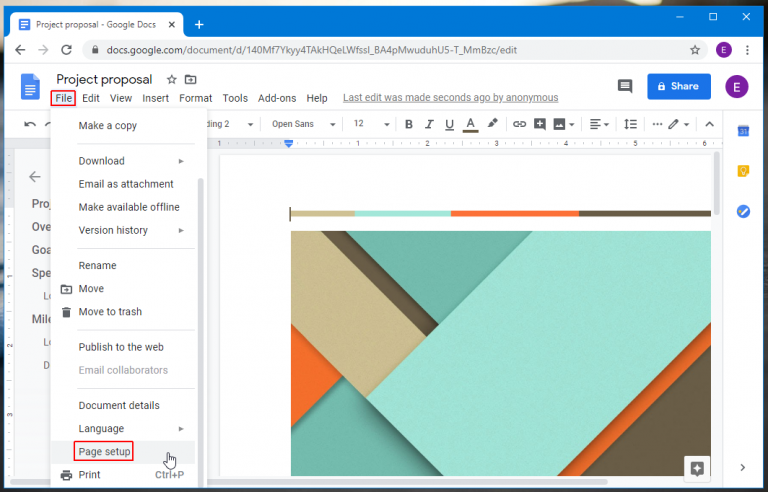Click the Explore button at bottom right
768x492 pixels.
click(697, 468)
